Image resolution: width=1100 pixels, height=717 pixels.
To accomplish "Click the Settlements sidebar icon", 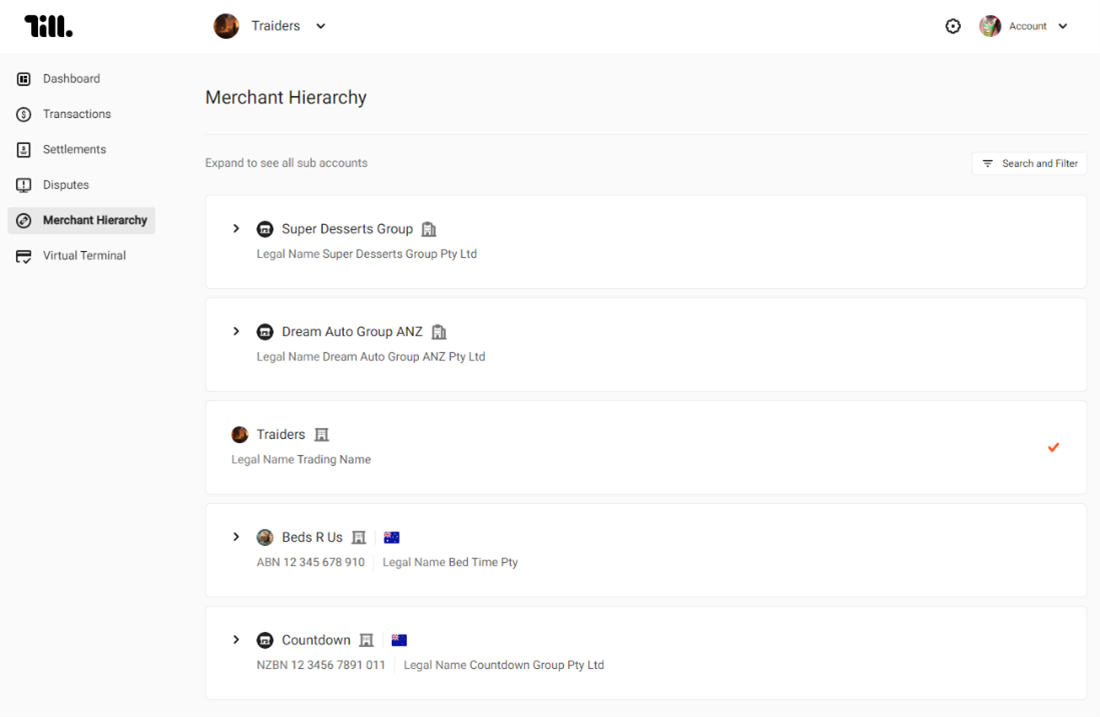I will pyautogui.click(x=24, y=149).
